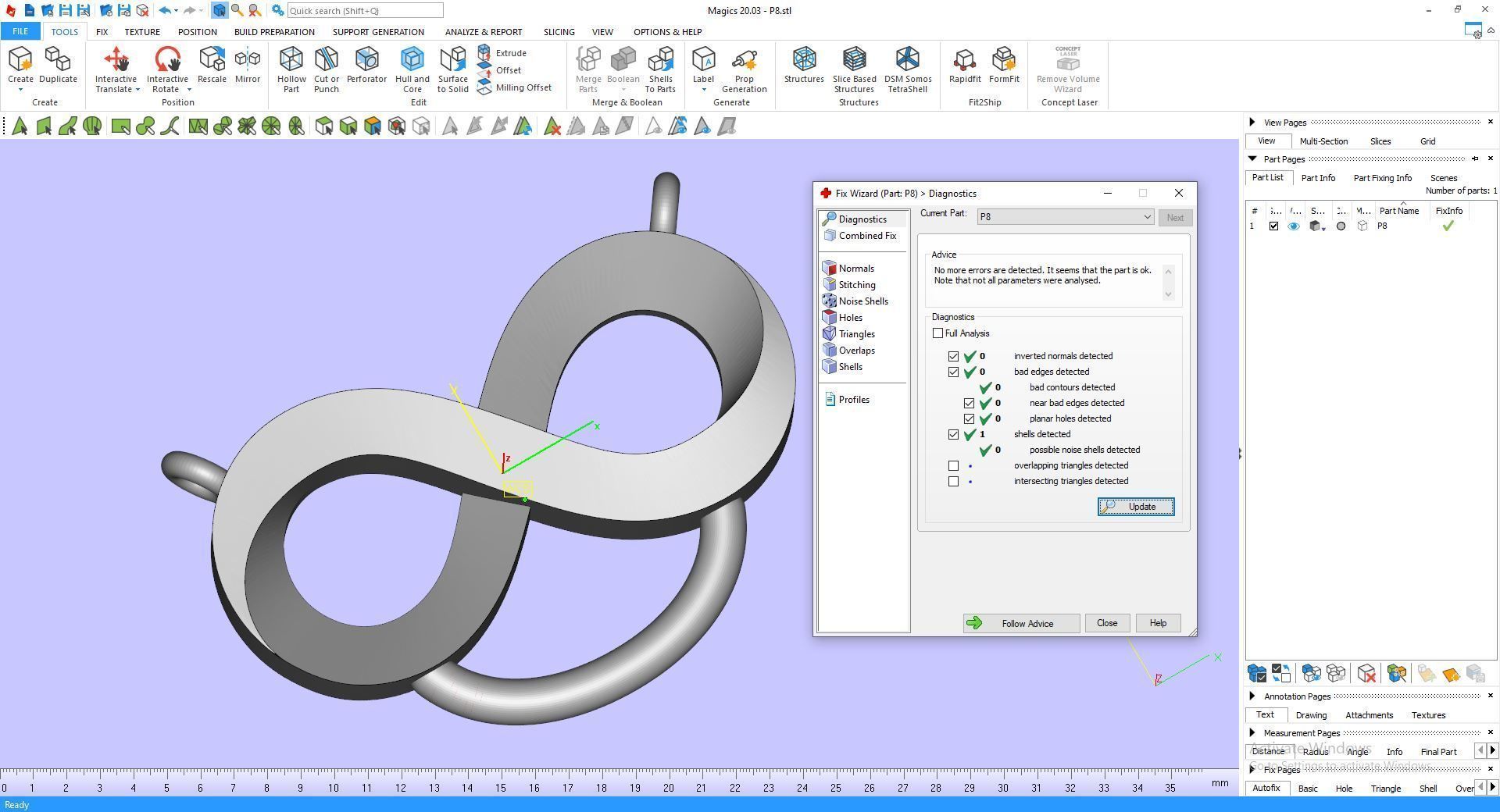The width and height of the screenshot is (1500, 812).
Task: Click the Offset command
Action: pos(499,70)
